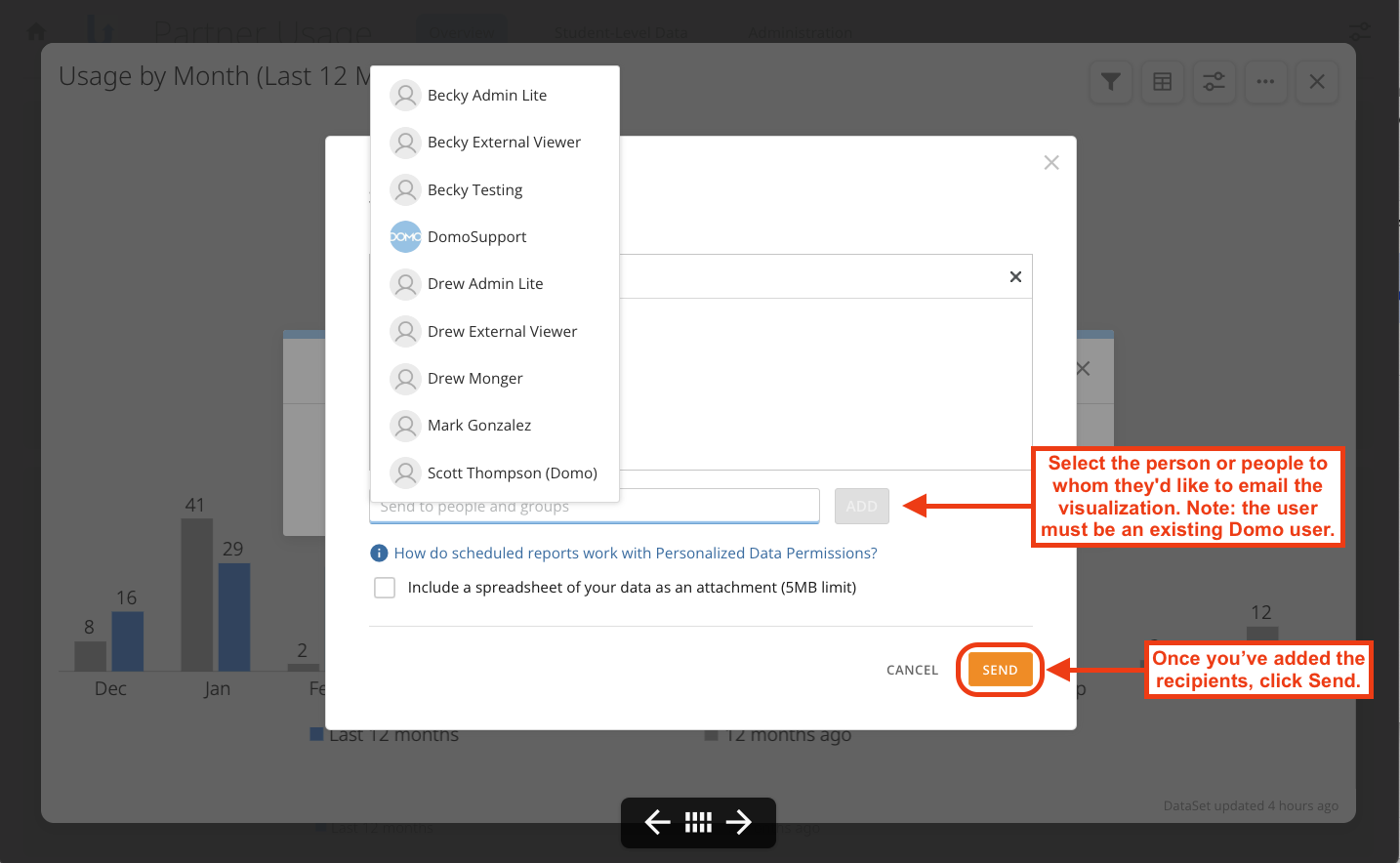Open the filter funnel icon on the card
The image size is (1400, 863).
coord(1111,82)
